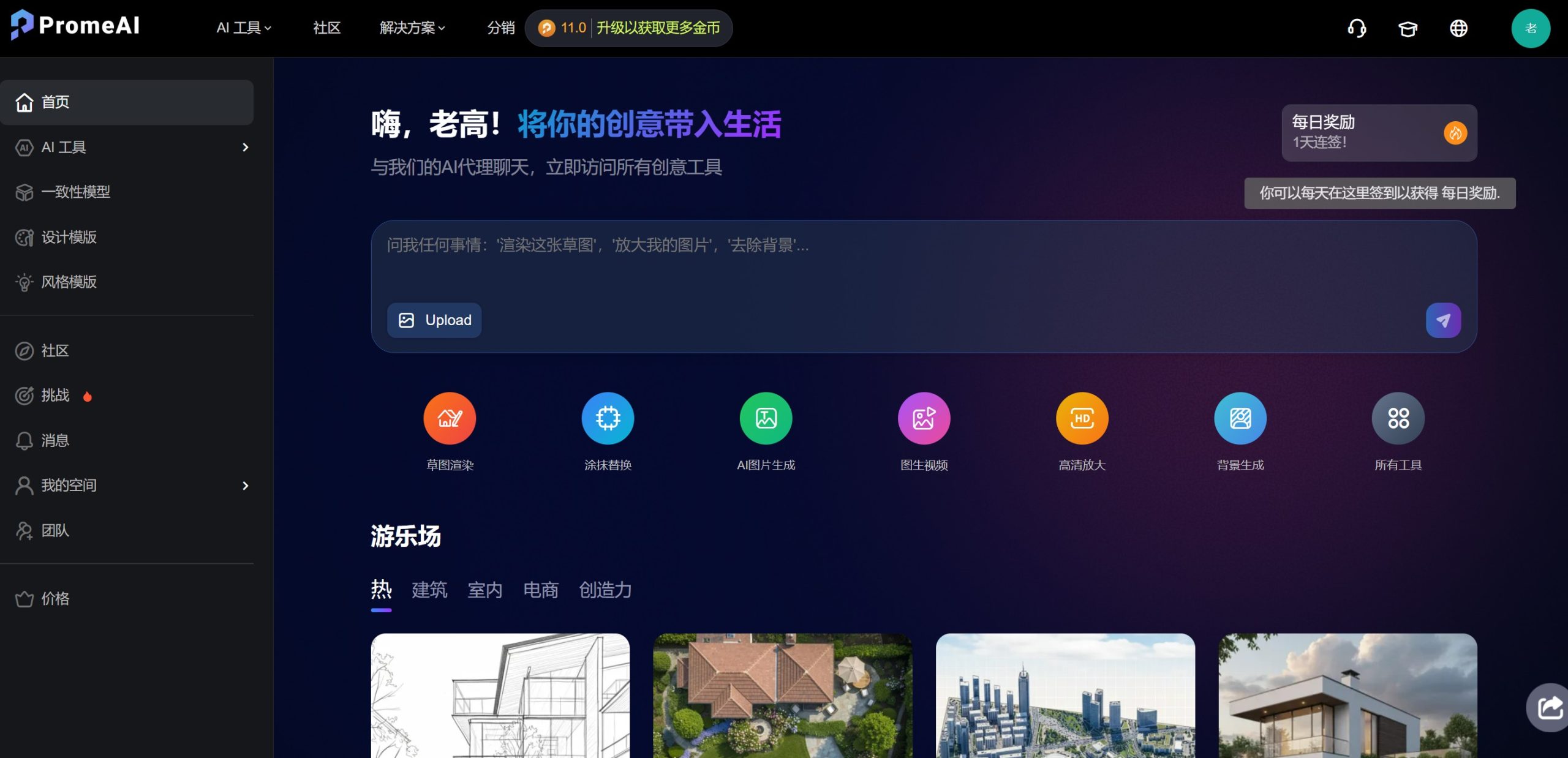Launch the 图生视频 tool
Viewport: 1568px width, 758px height.
[924, 418]
